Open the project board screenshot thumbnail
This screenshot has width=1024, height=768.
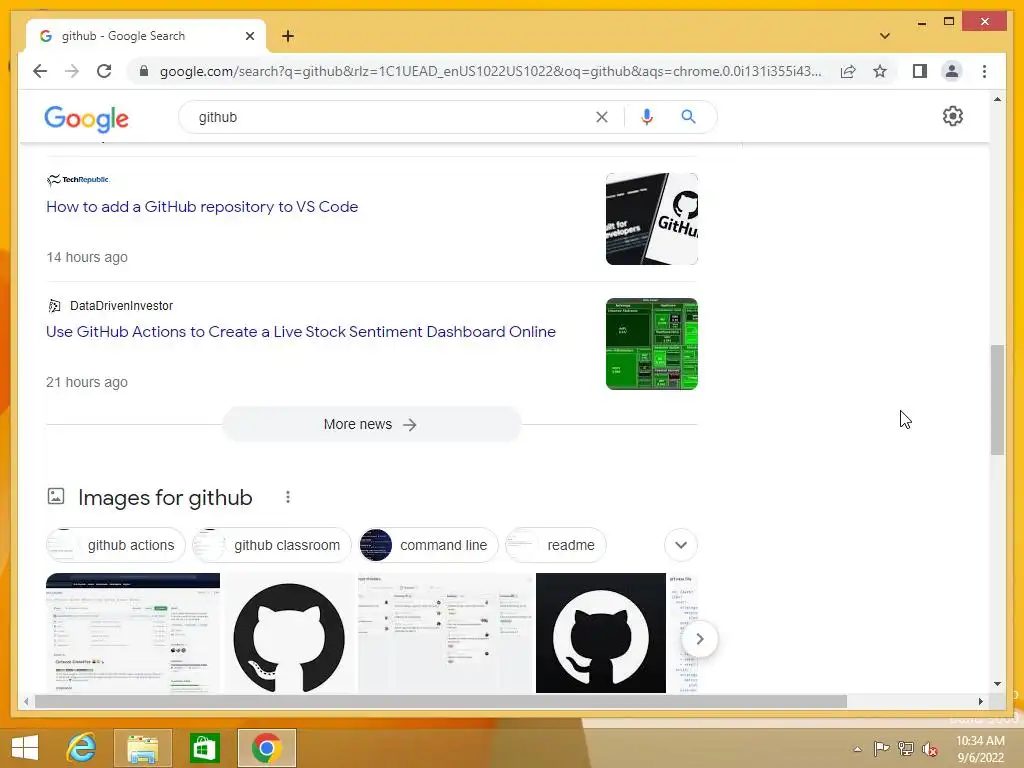[445, 633]
